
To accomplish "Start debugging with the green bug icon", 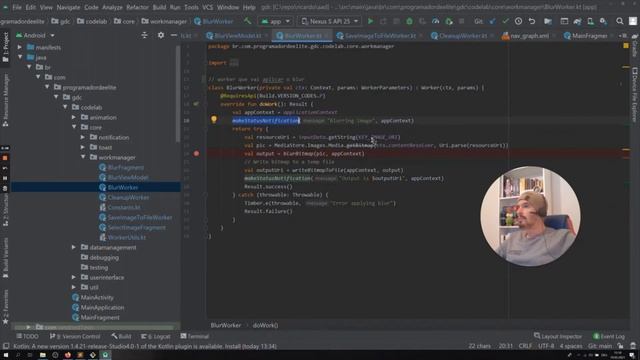I will coord(409,21).
